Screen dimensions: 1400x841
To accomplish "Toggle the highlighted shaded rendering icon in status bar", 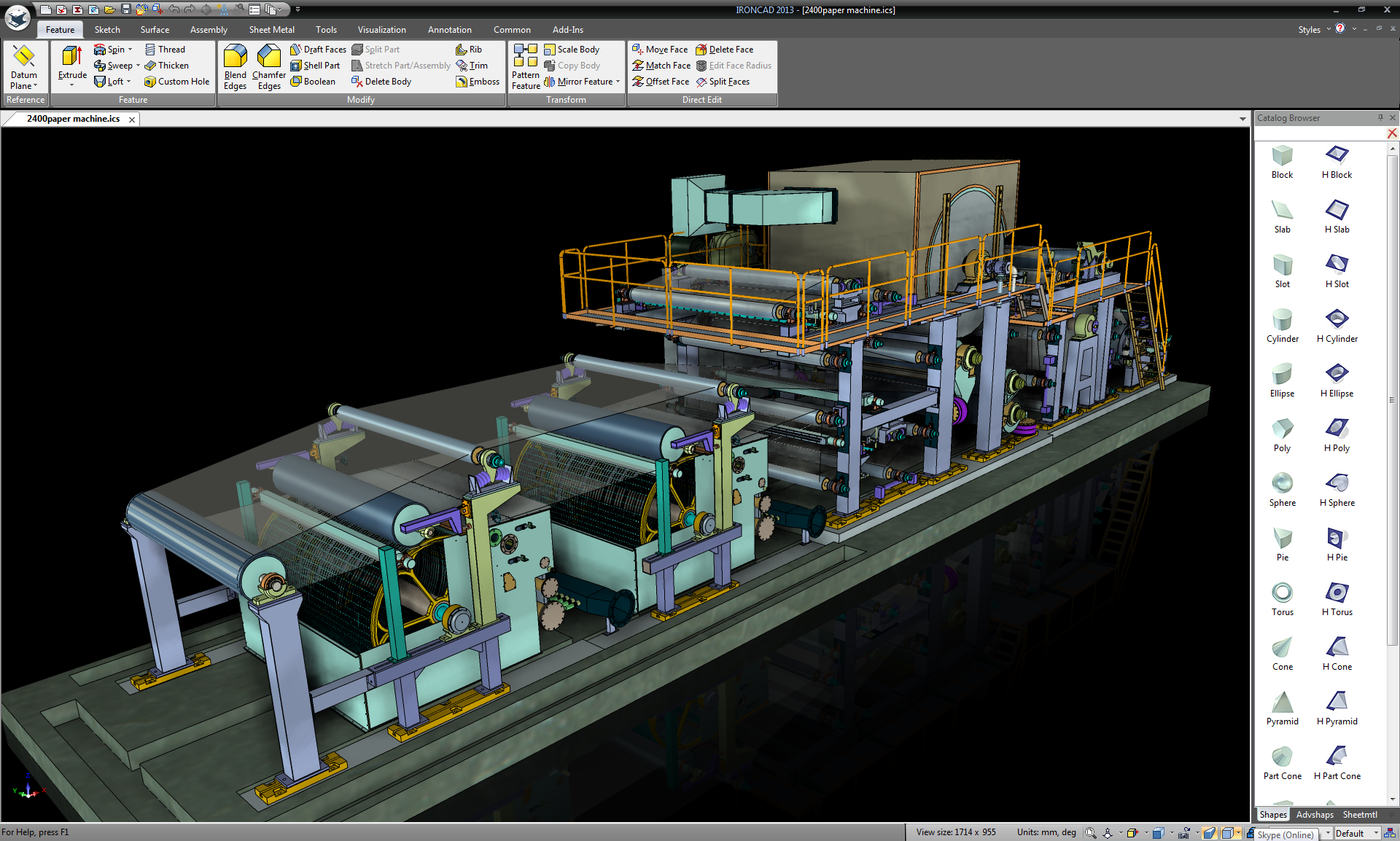I will coord(1209,833).
